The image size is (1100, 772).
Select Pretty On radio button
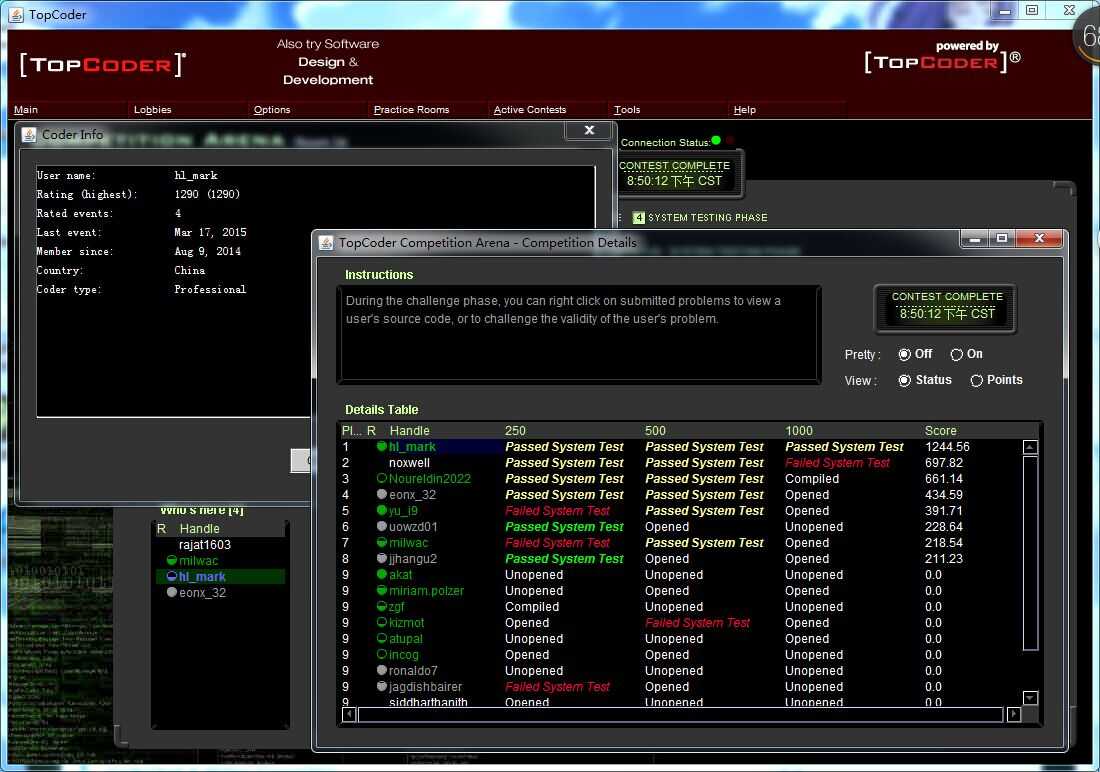pos(956,354)
